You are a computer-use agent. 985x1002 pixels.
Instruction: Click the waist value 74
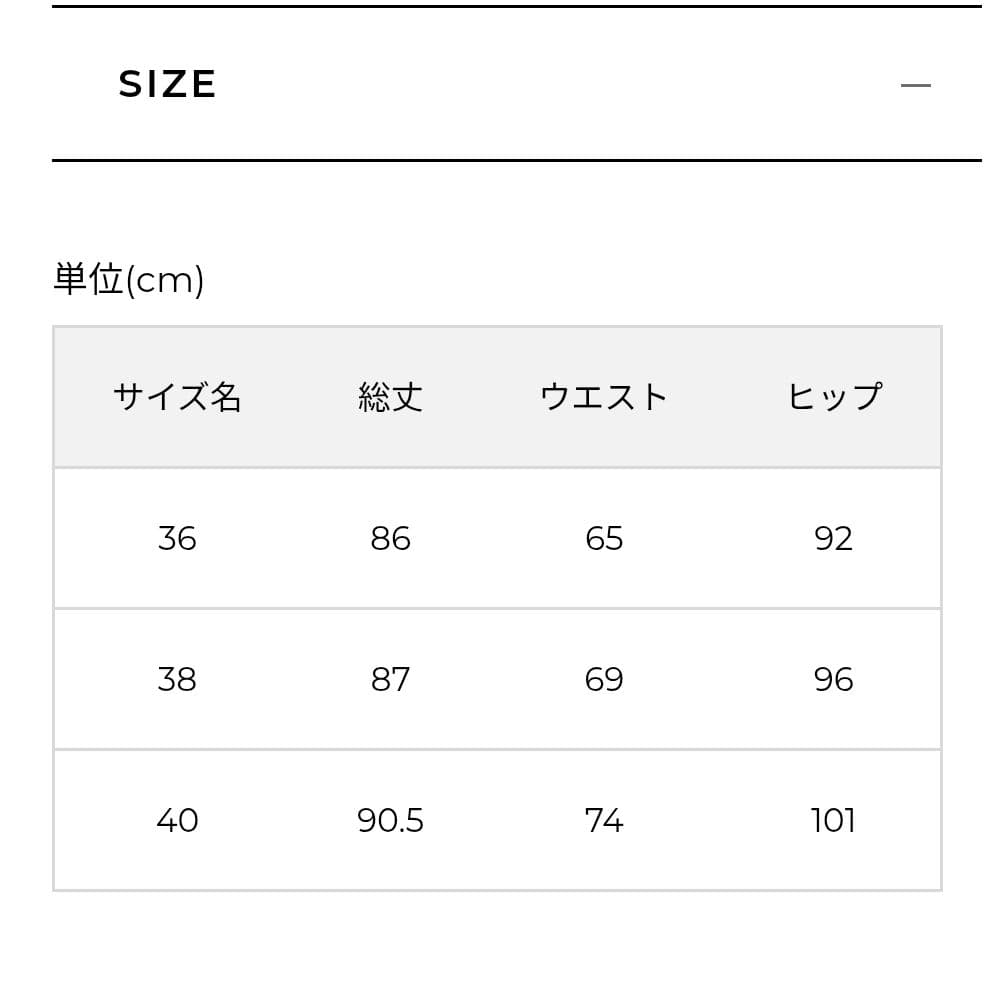click(x=604, y=821)
